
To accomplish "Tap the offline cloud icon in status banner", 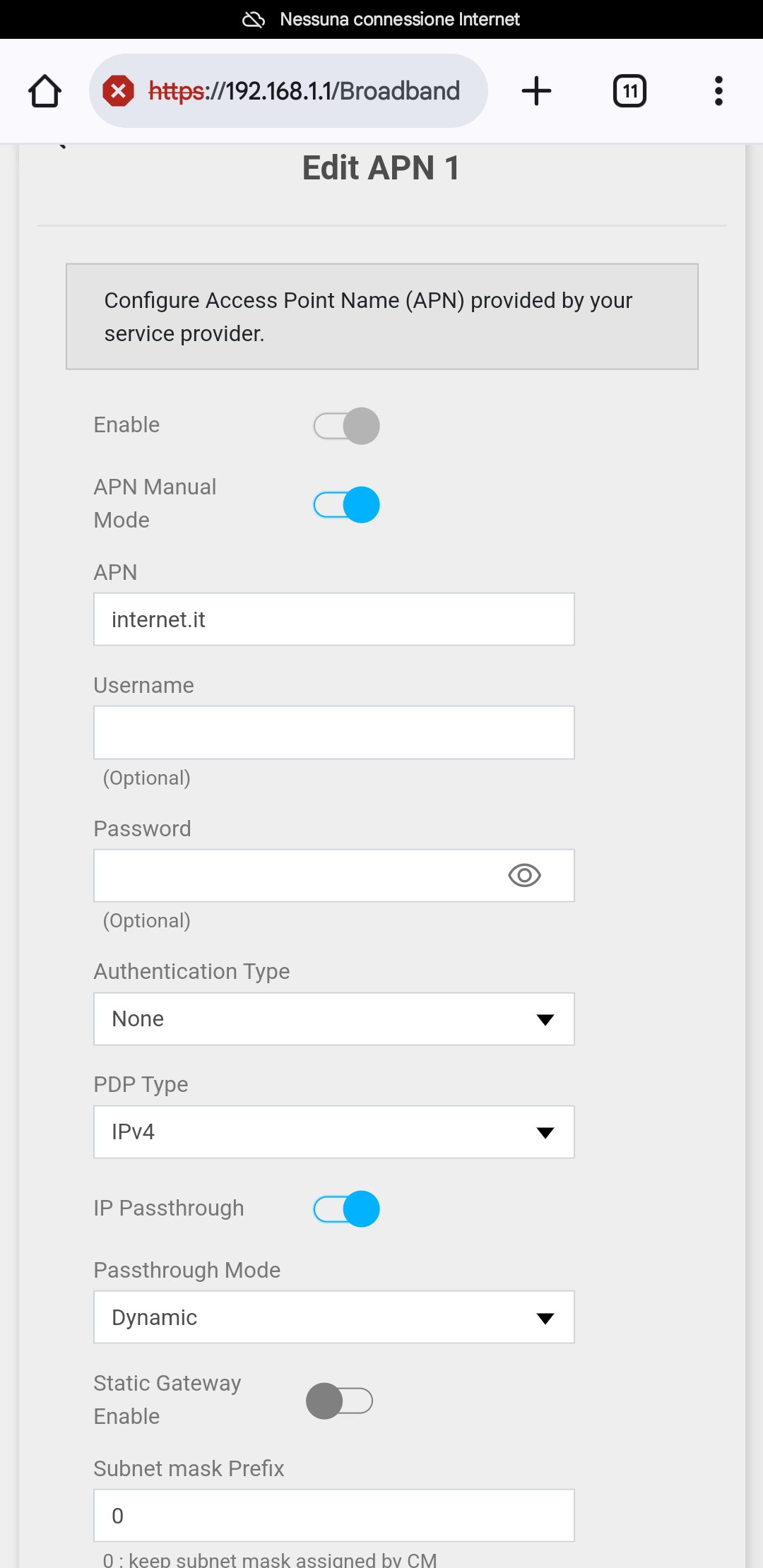I will (254, 19).
